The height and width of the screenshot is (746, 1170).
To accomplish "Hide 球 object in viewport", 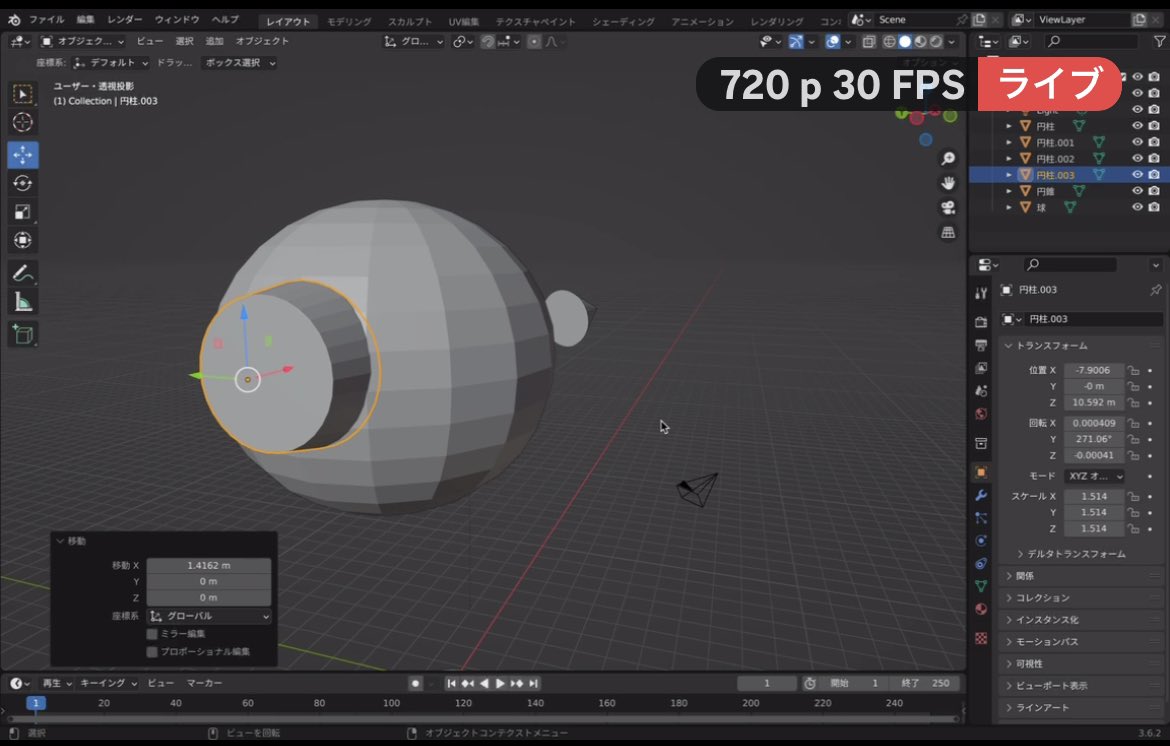I will point(1137,207).
